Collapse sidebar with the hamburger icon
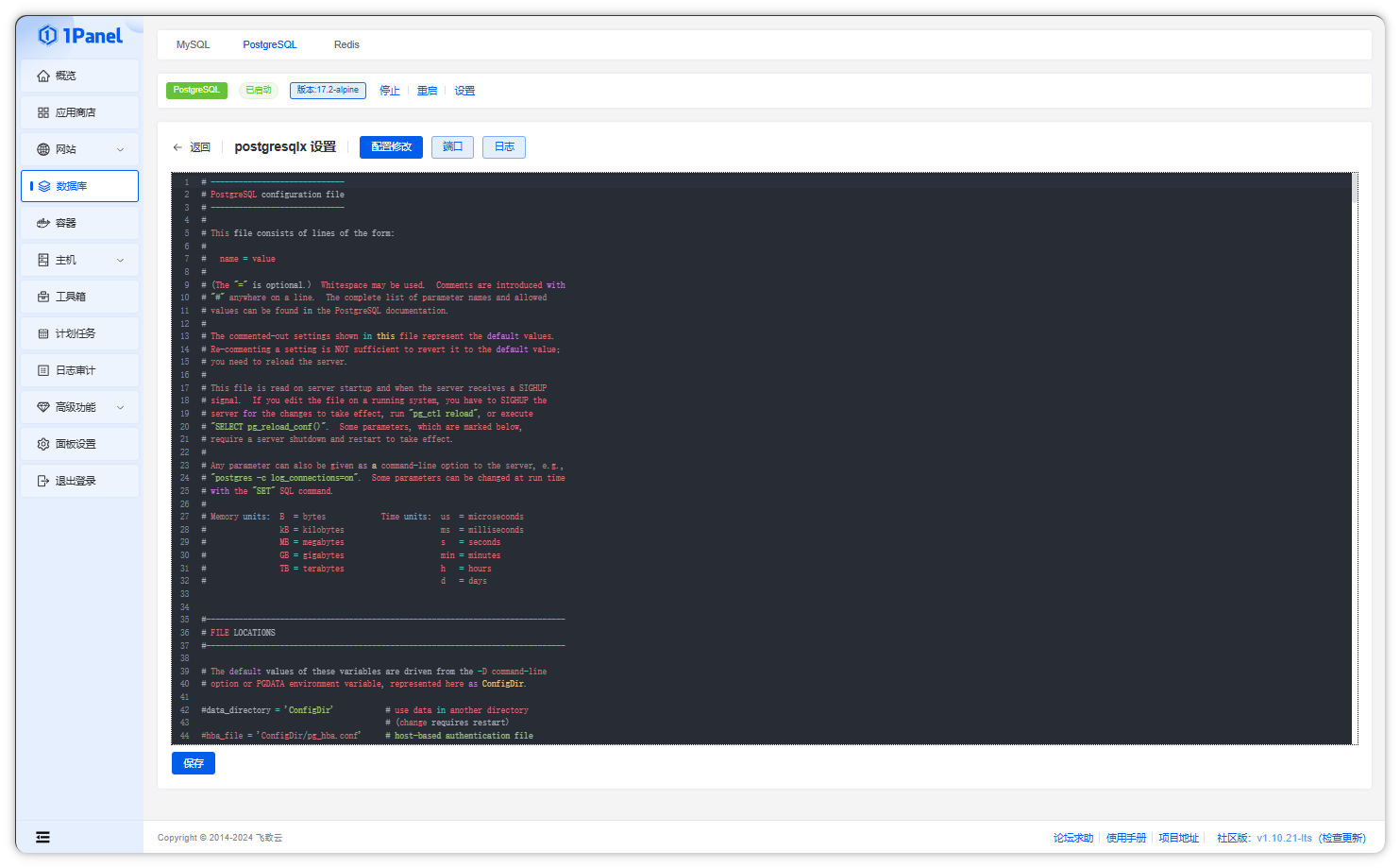The height and width of the screenshot is (868, 1400). pos(43,837)
